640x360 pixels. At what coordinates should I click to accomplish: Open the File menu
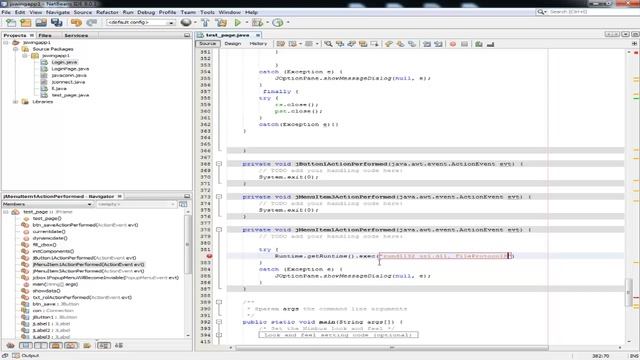(x=6, y=12)
